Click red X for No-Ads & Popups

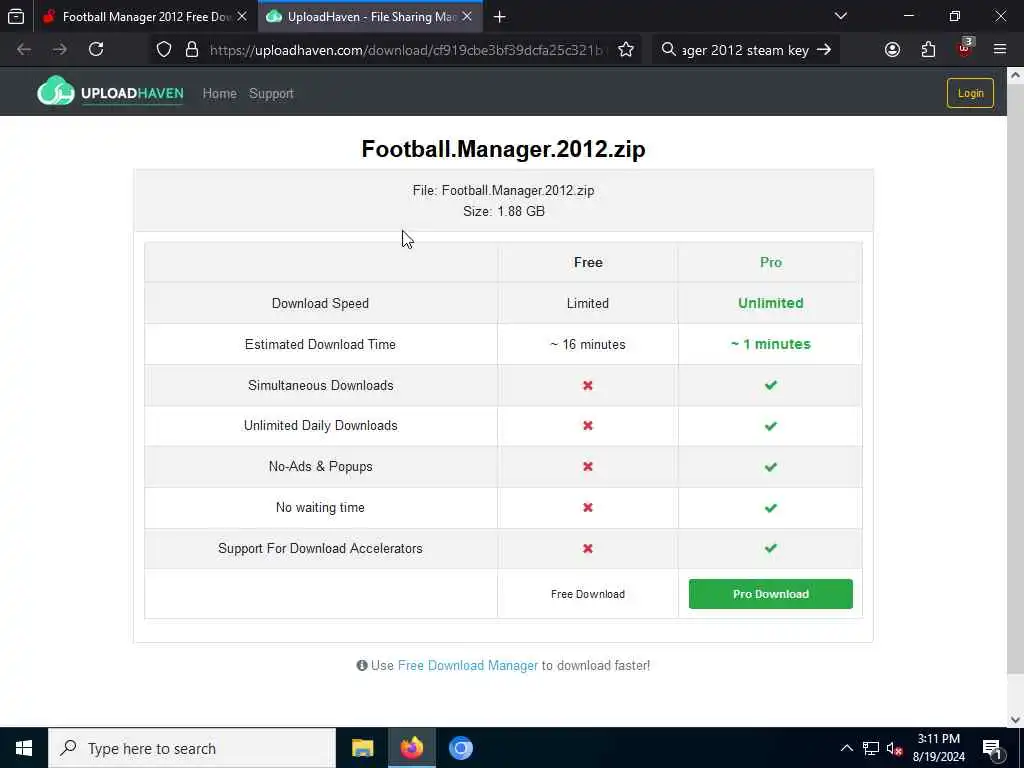click(588, 466)
